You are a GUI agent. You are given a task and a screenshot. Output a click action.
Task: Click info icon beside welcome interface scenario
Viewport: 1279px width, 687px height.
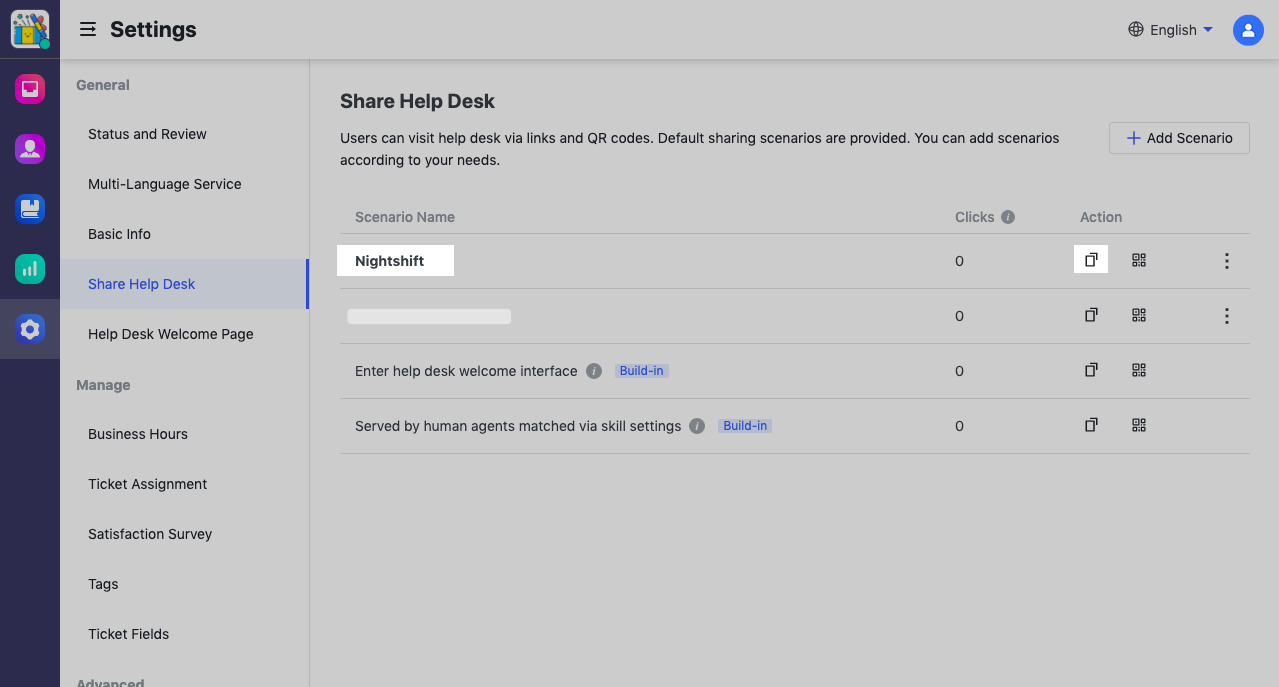(x=594, y=371)
